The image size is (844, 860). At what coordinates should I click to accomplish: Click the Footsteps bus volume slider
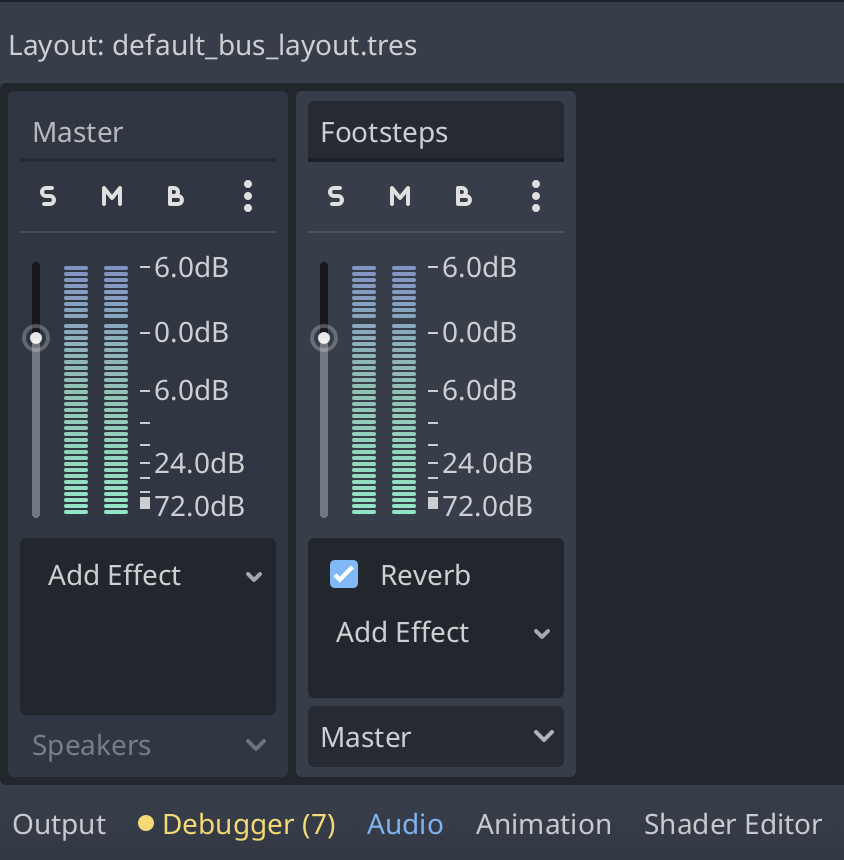[324, 389]
